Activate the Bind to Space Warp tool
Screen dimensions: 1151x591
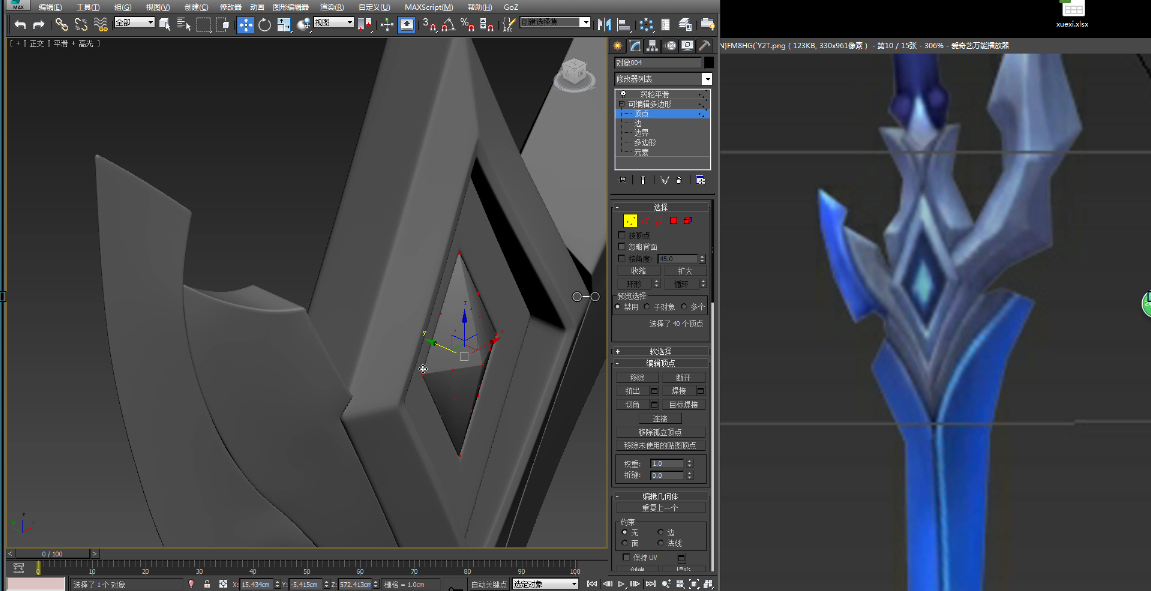[x=101, y=24]
